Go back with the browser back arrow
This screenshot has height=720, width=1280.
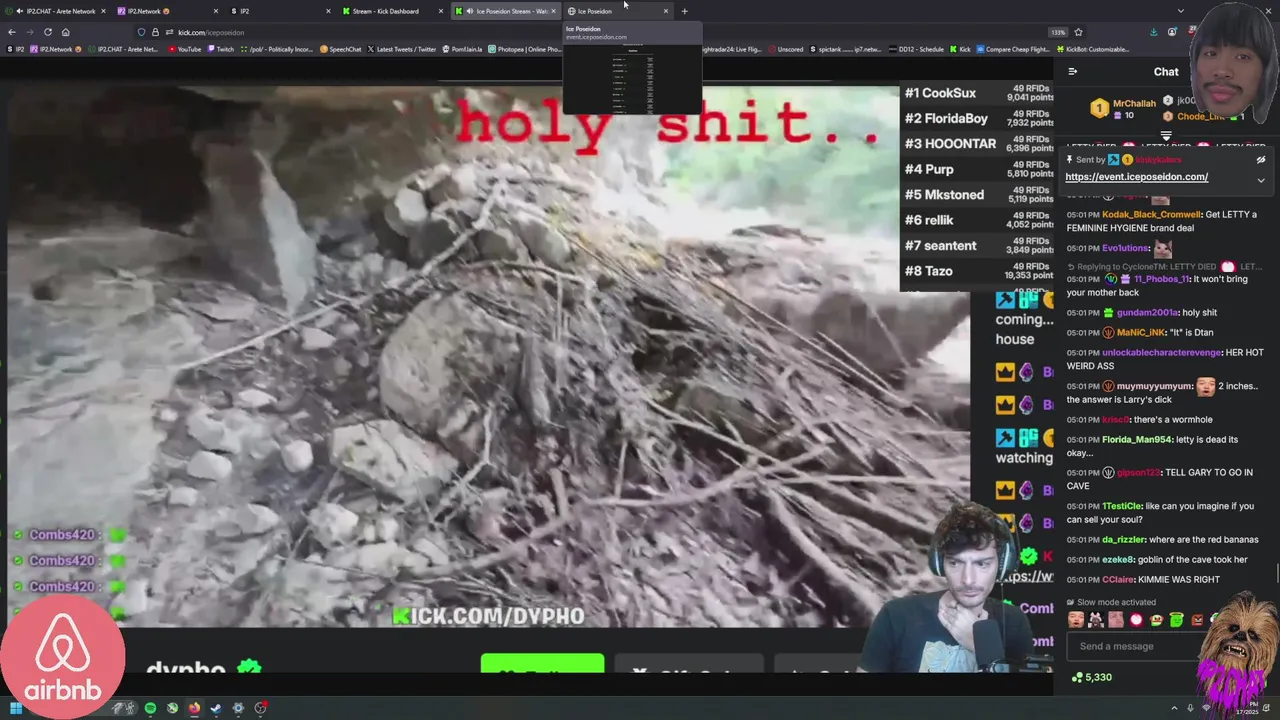click(12, 32)
